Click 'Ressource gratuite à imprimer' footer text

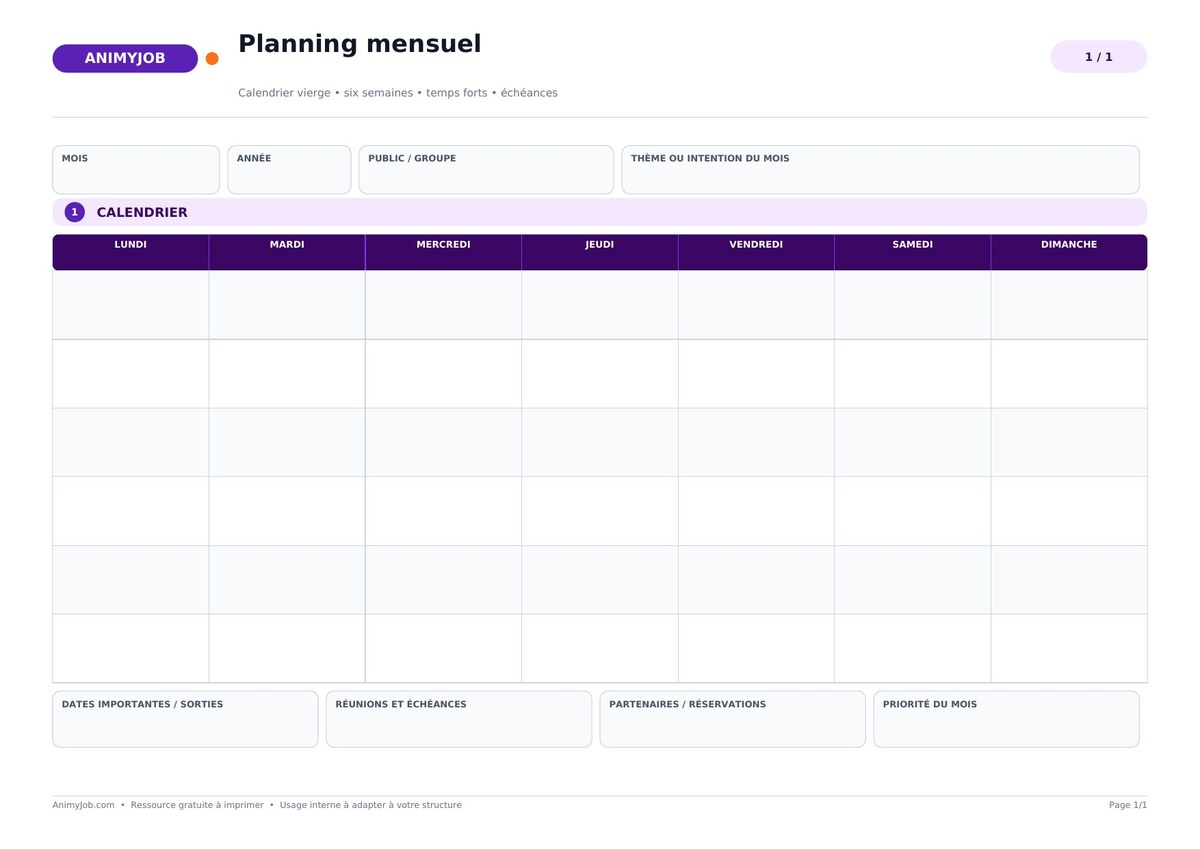pyautogui.click(x=197, y=805)
